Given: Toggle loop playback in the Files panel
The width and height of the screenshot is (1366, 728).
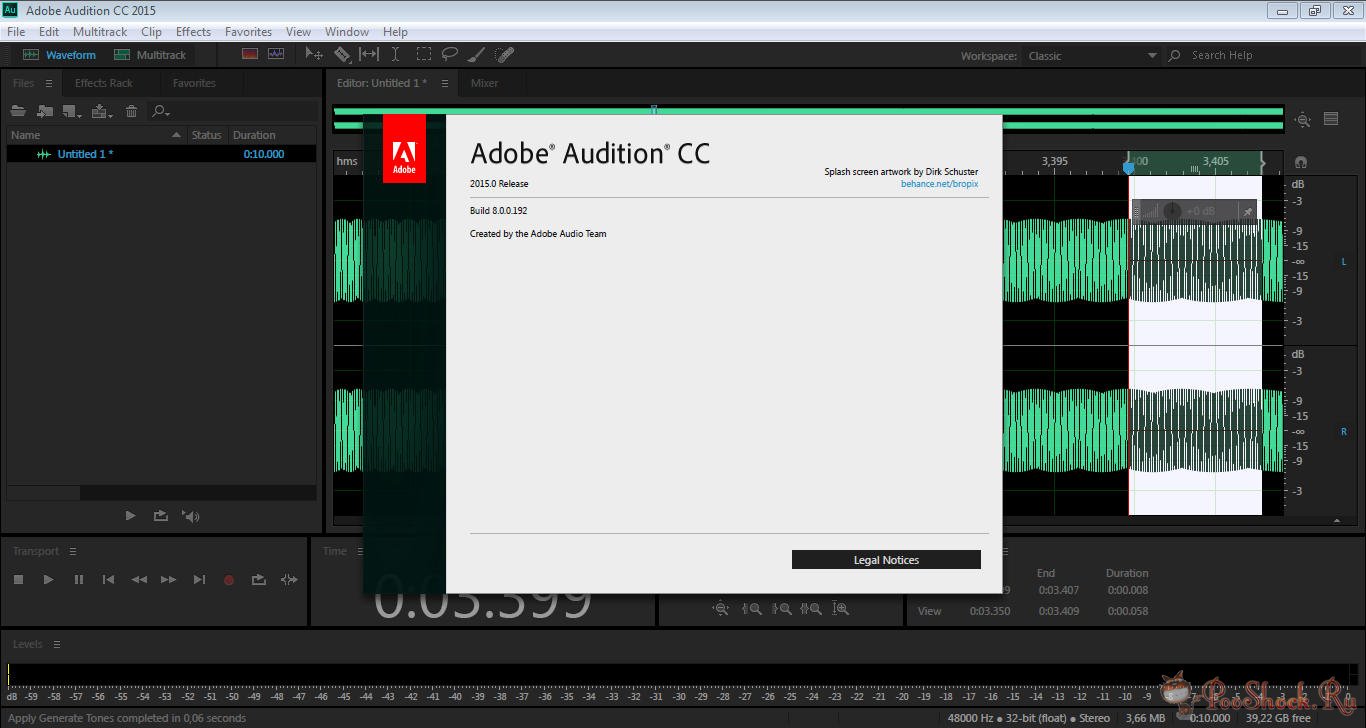Looking at the screenshot, I should pos(160,516).
